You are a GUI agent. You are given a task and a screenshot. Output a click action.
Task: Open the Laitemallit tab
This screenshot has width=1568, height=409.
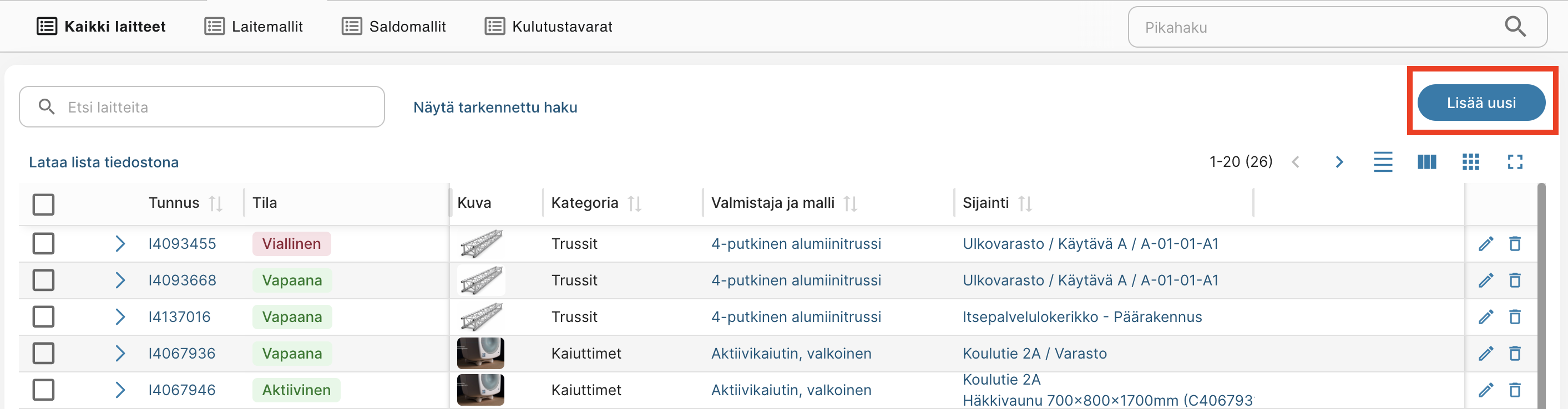(x=254, y=27)
